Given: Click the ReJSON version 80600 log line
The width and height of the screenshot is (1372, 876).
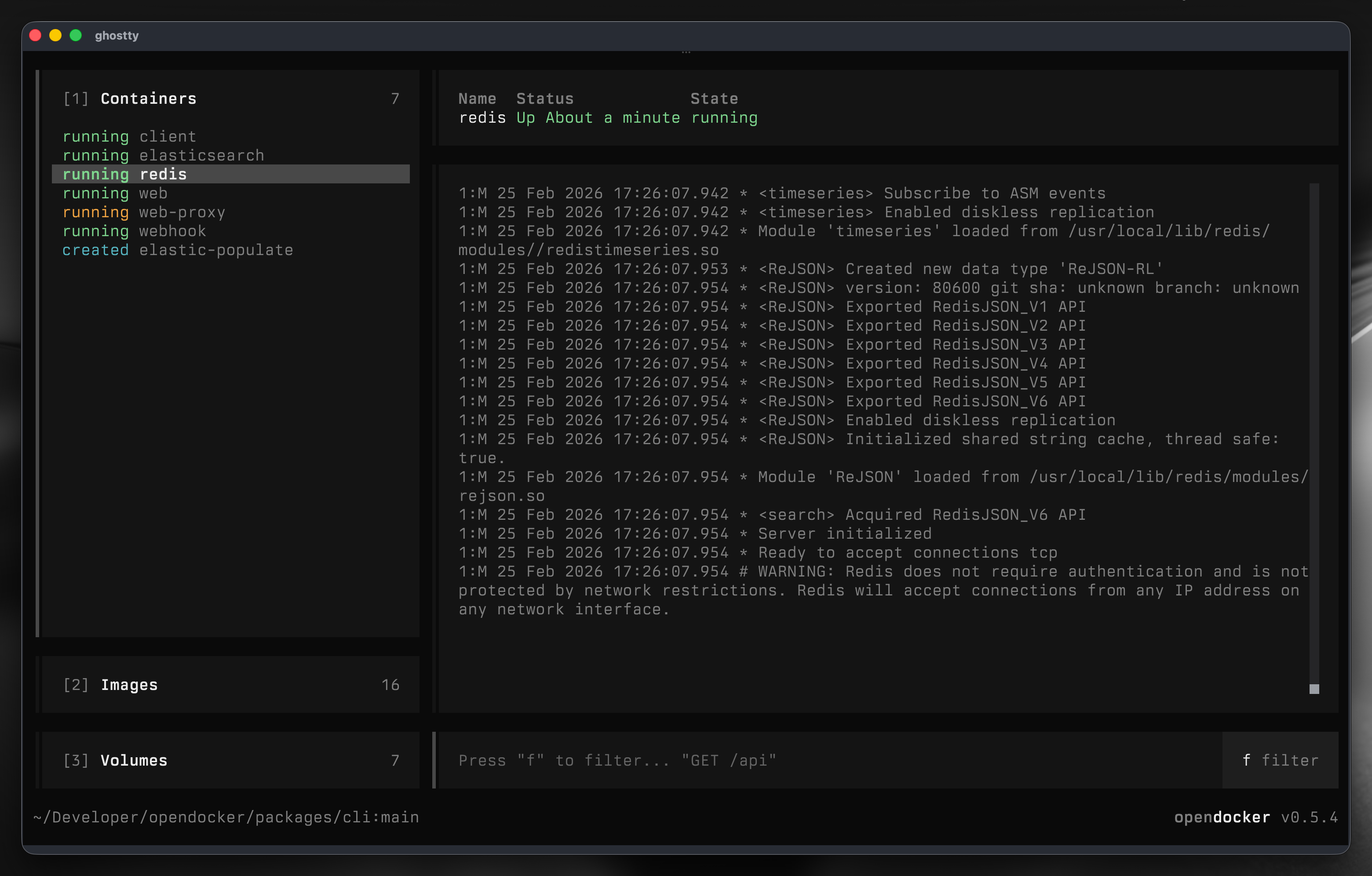Looking at the screenshot, I should [879, 288].
